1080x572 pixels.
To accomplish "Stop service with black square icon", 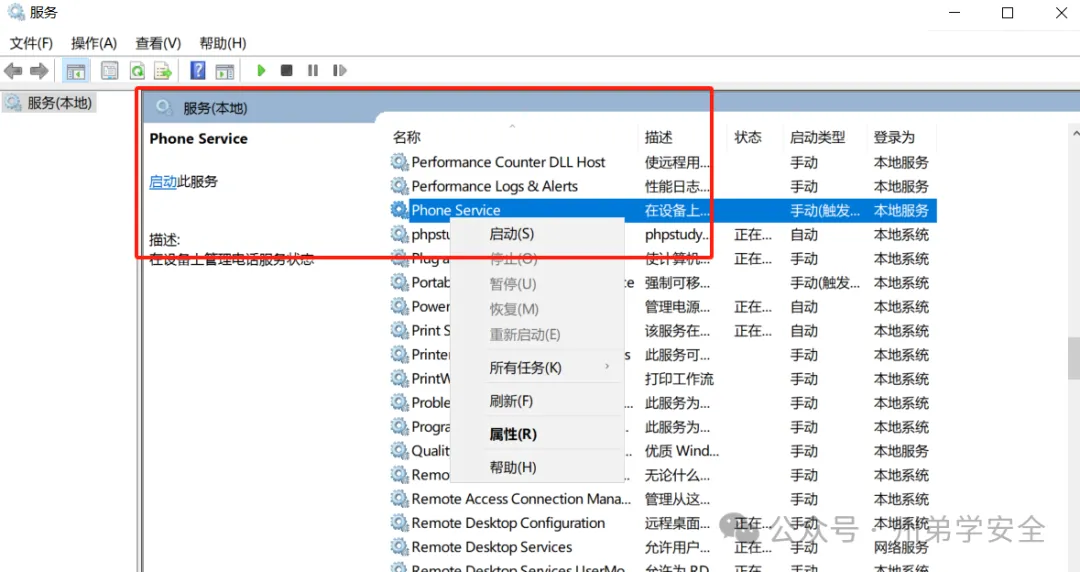I will click(287, 70).
